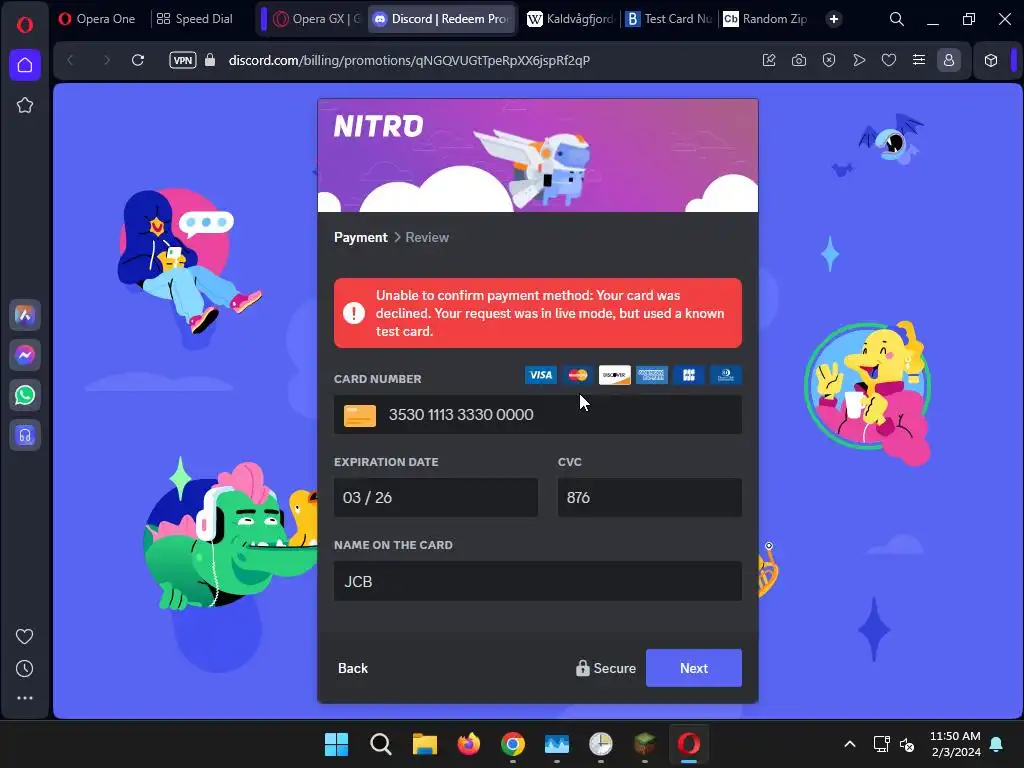Open the My Flow send arrow icon
The height and width of the screenshot is (768, 1024).
pyautogui.click(x=859, y=60)
